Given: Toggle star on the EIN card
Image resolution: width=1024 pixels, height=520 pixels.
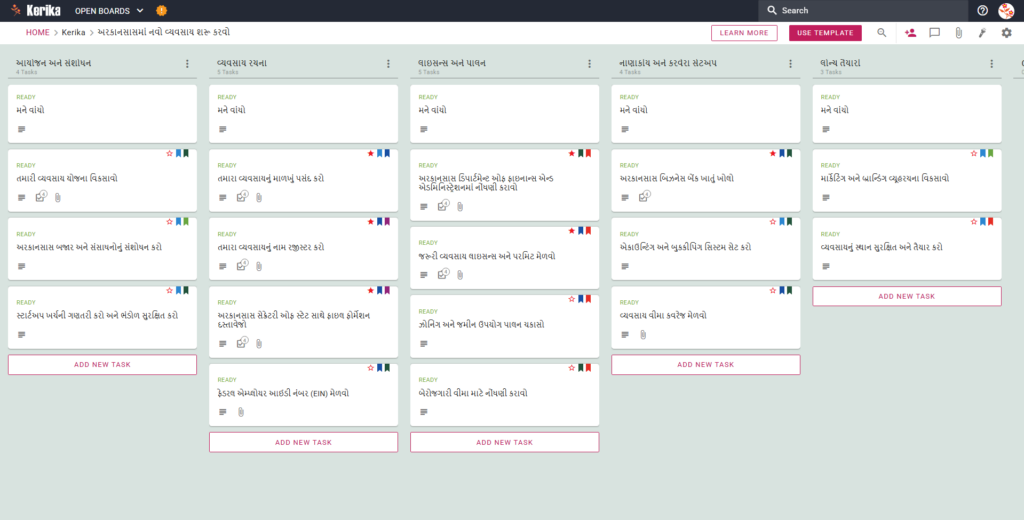Looking at the screenshot, I should 370,368.
